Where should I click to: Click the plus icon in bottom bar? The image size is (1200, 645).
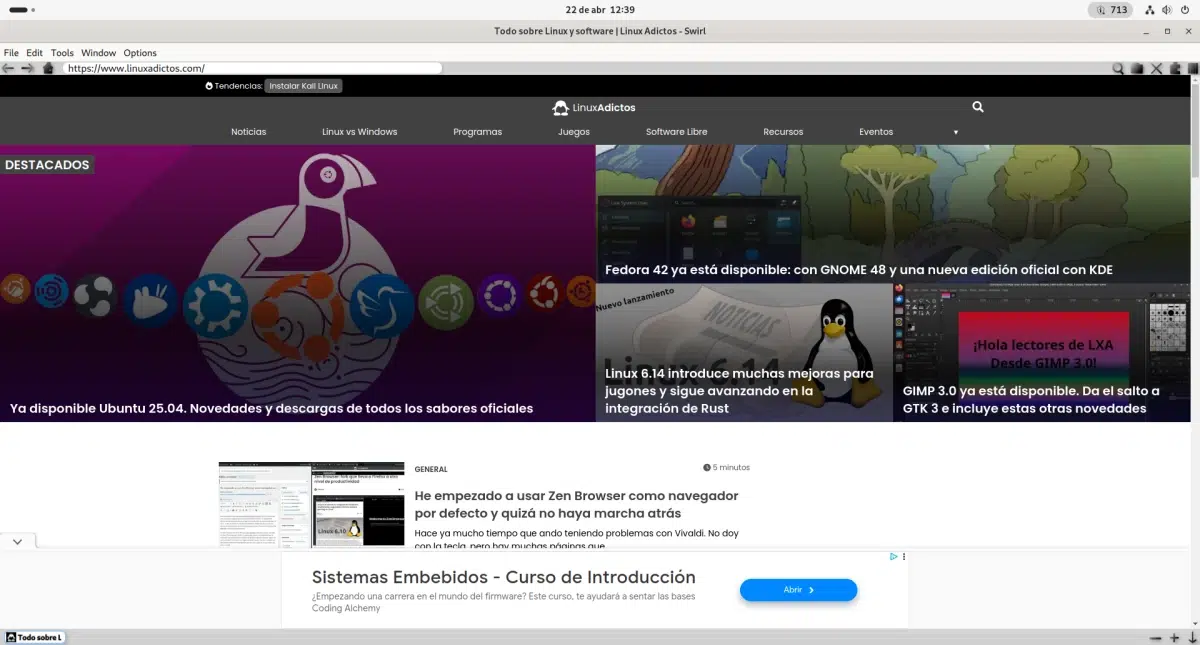[1175, 638]
